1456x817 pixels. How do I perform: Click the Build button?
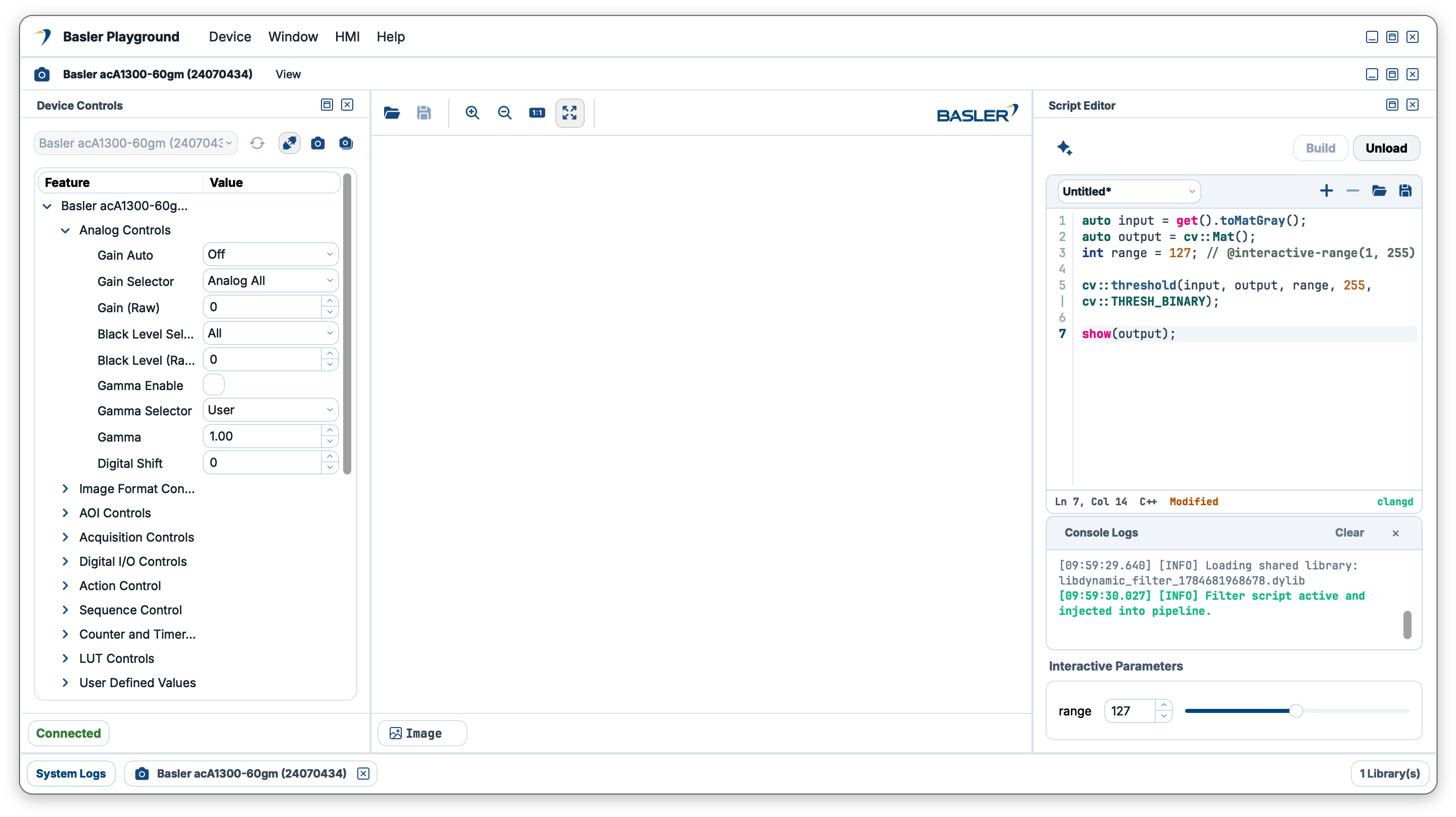1321,148
